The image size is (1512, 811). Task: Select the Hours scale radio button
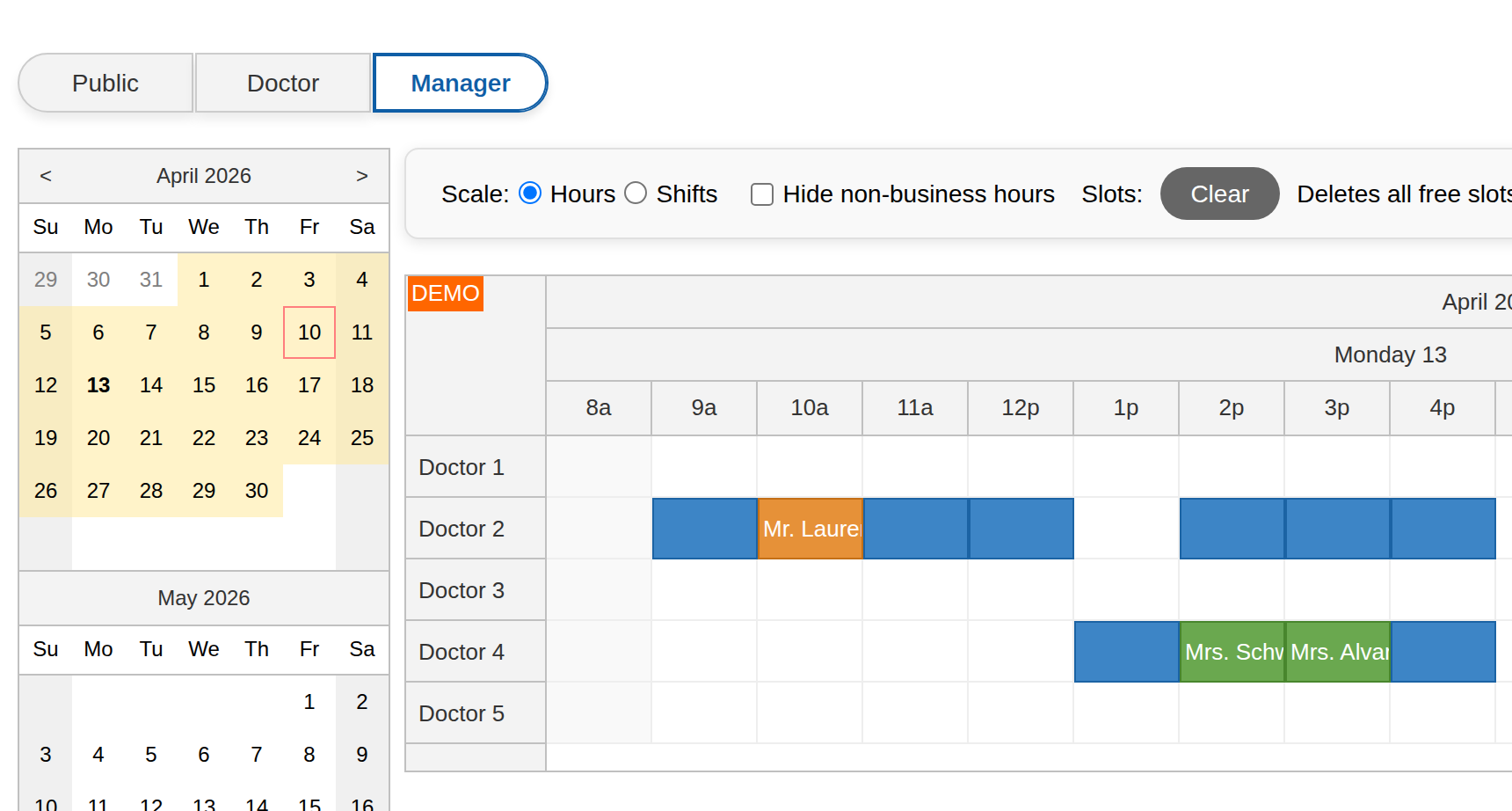coord(530,193)
